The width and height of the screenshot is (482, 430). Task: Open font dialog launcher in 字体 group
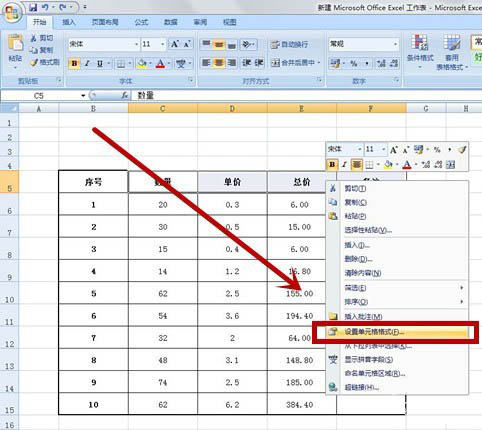tap(191, 80)
